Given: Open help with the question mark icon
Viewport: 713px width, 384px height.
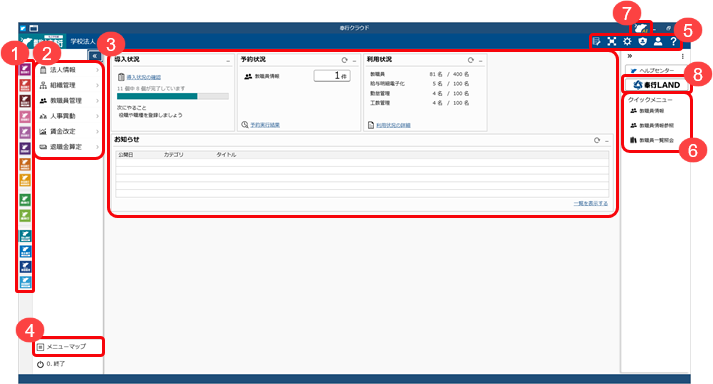Looking at the screenshot, I should [673, 41].
